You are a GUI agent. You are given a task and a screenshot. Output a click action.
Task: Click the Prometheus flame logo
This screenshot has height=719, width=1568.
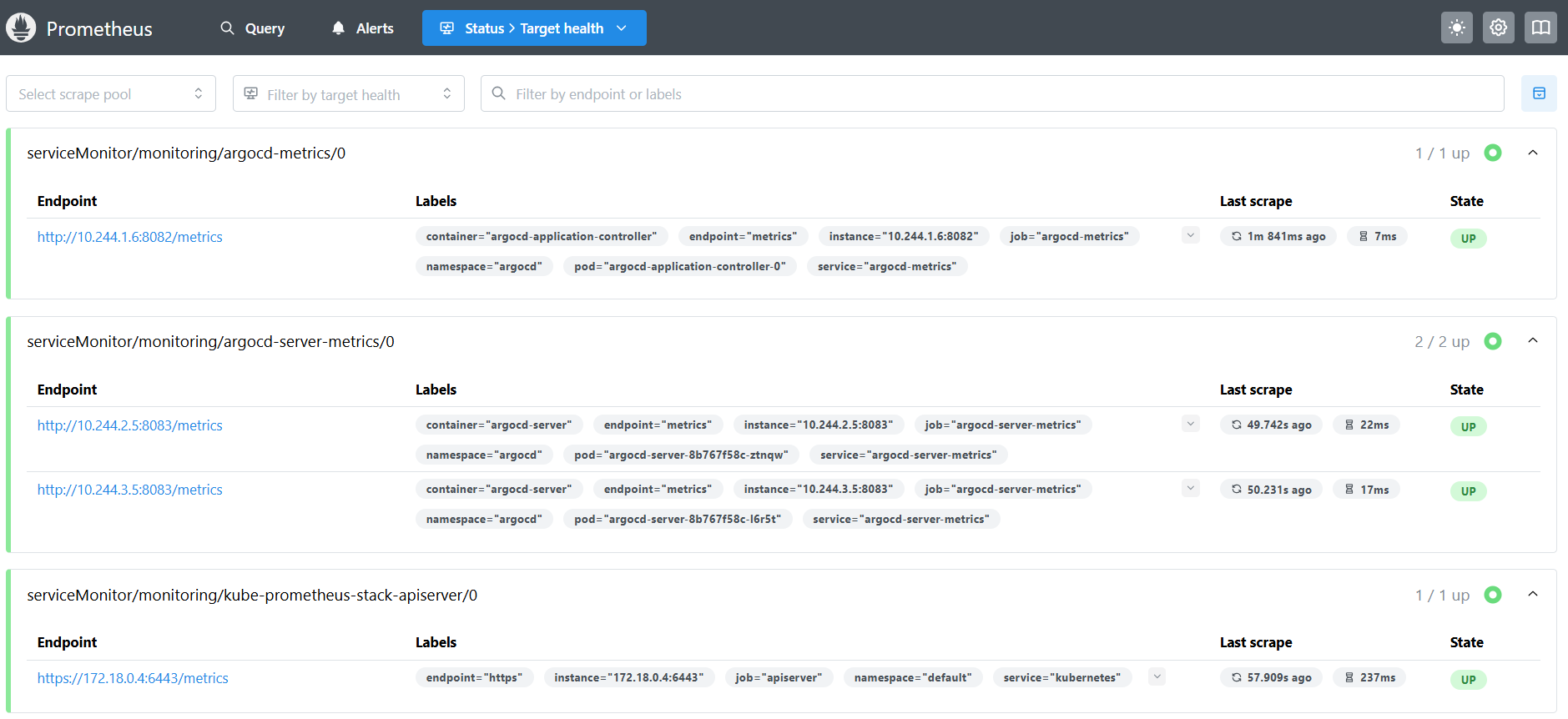21,28
